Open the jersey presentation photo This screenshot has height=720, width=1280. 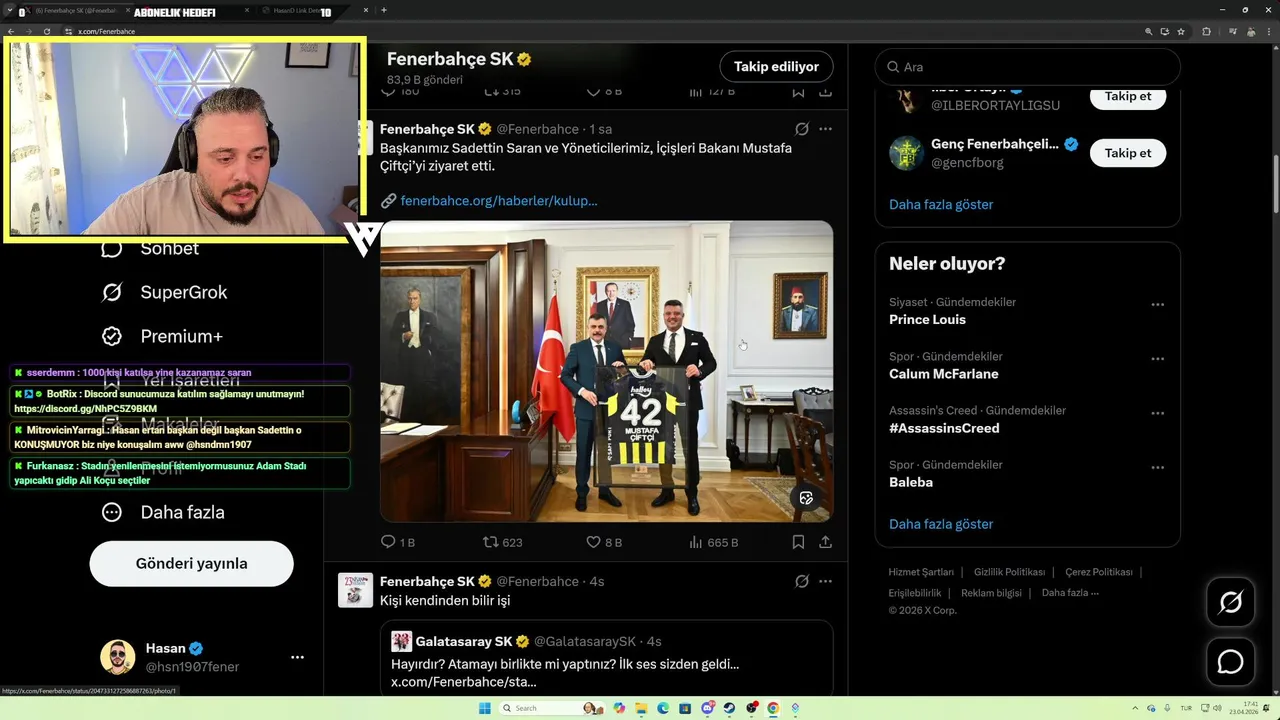(x=606, y=371)
